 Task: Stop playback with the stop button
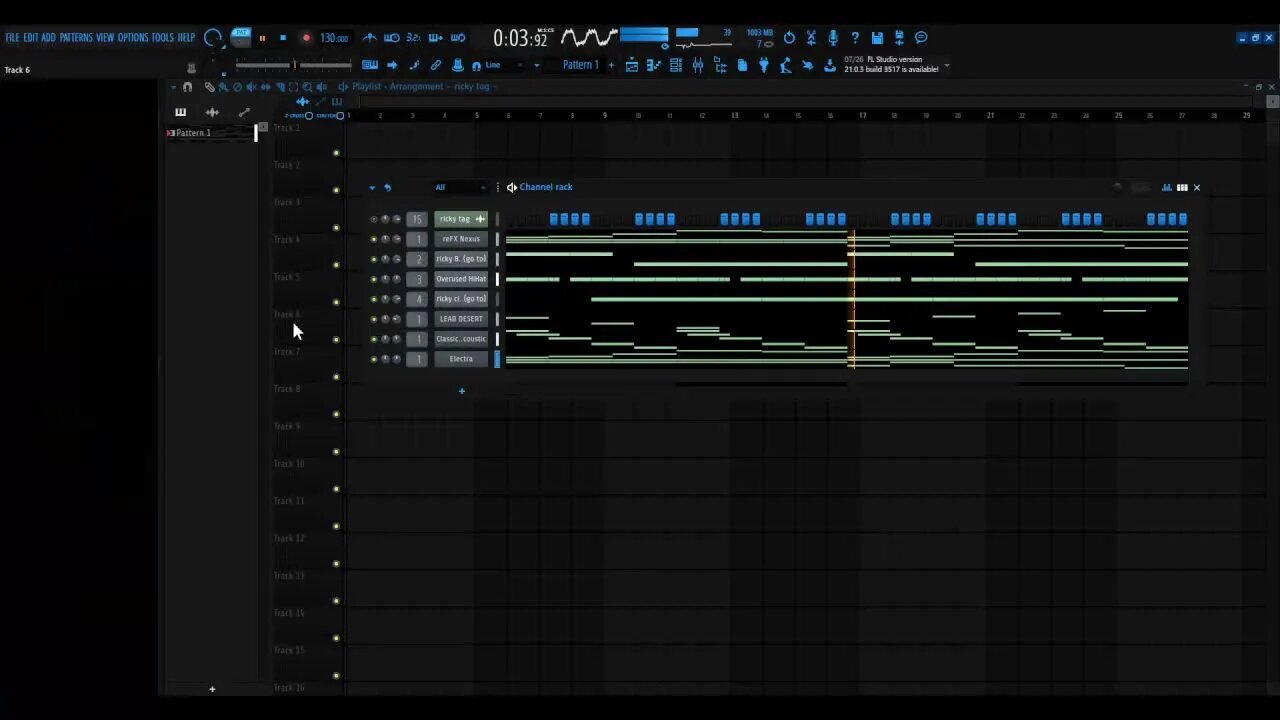(x=283, y=38)
